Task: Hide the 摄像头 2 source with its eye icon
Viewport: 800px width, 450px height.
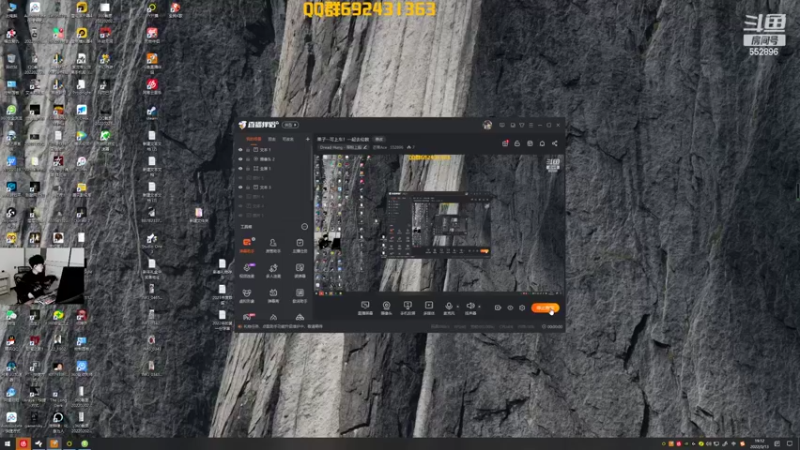Action: click(240, 159)
